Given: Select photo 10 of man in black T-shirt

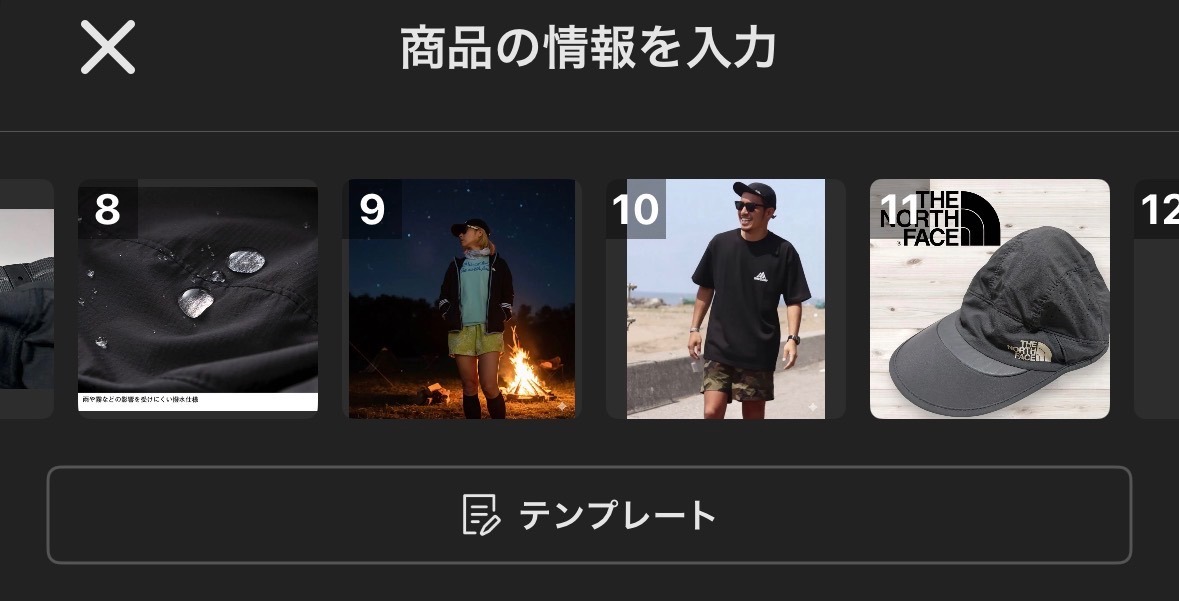Looking at the screenshot, I should point(726,299).
